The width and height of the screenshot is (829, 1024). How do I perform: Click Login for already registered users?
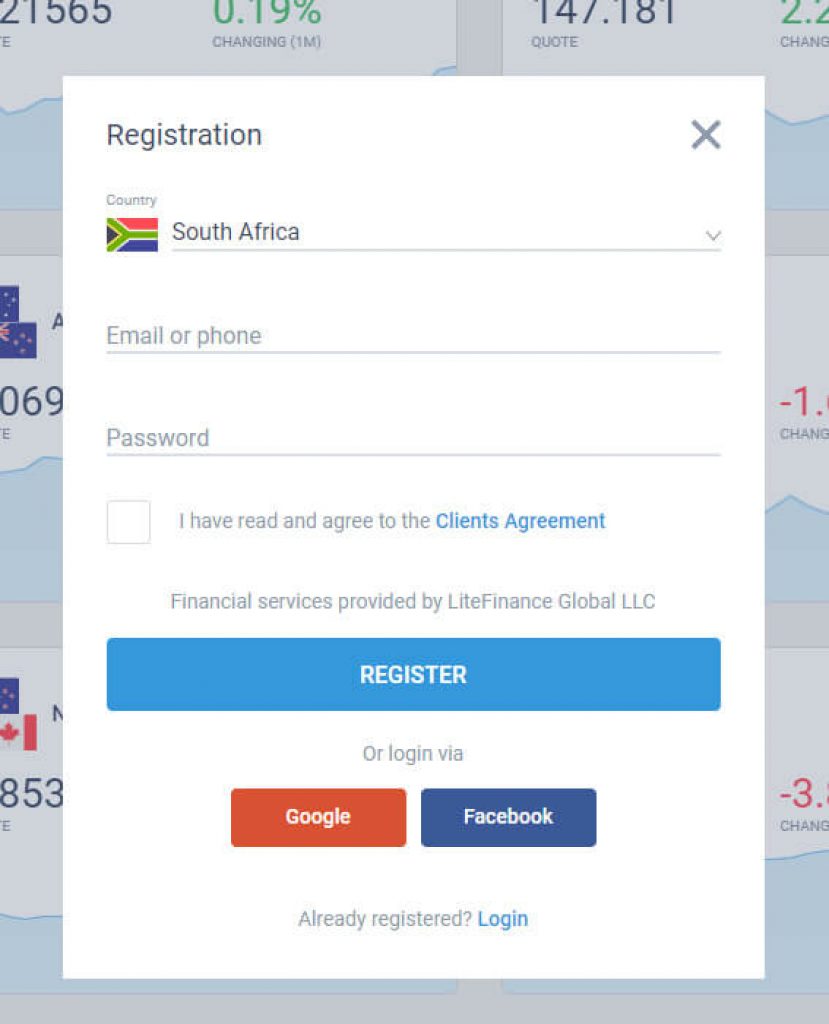[x=503, y=918]
